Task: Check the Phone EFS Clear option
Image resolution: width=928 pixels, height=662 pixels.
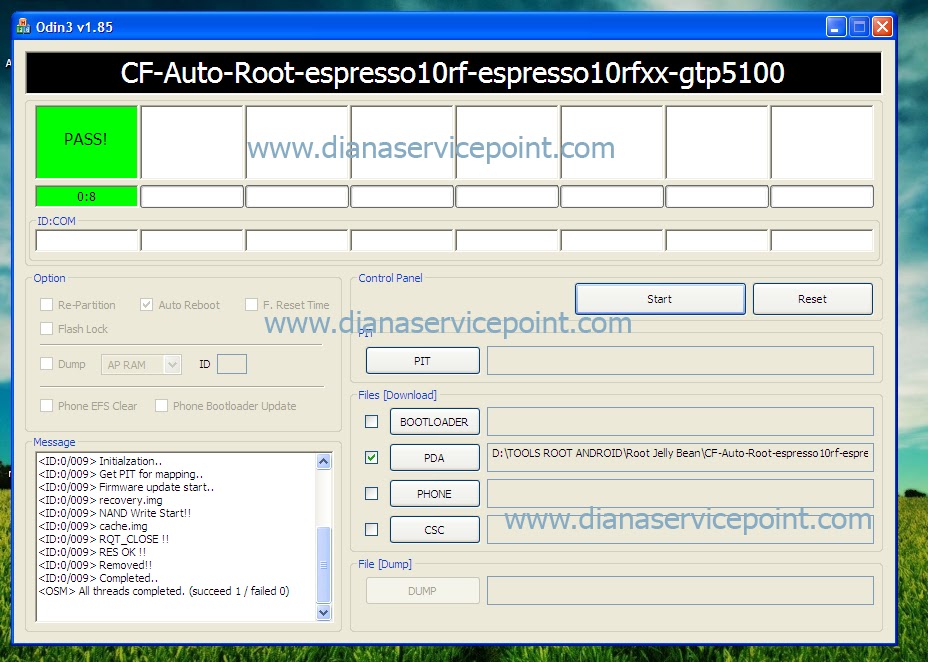Action: [46, 406]
